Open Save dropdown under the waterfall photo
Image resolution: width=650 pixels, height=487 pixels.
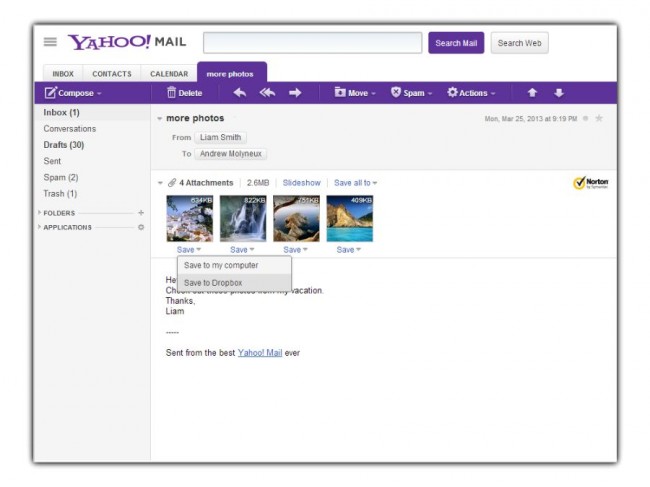[242, 250]
